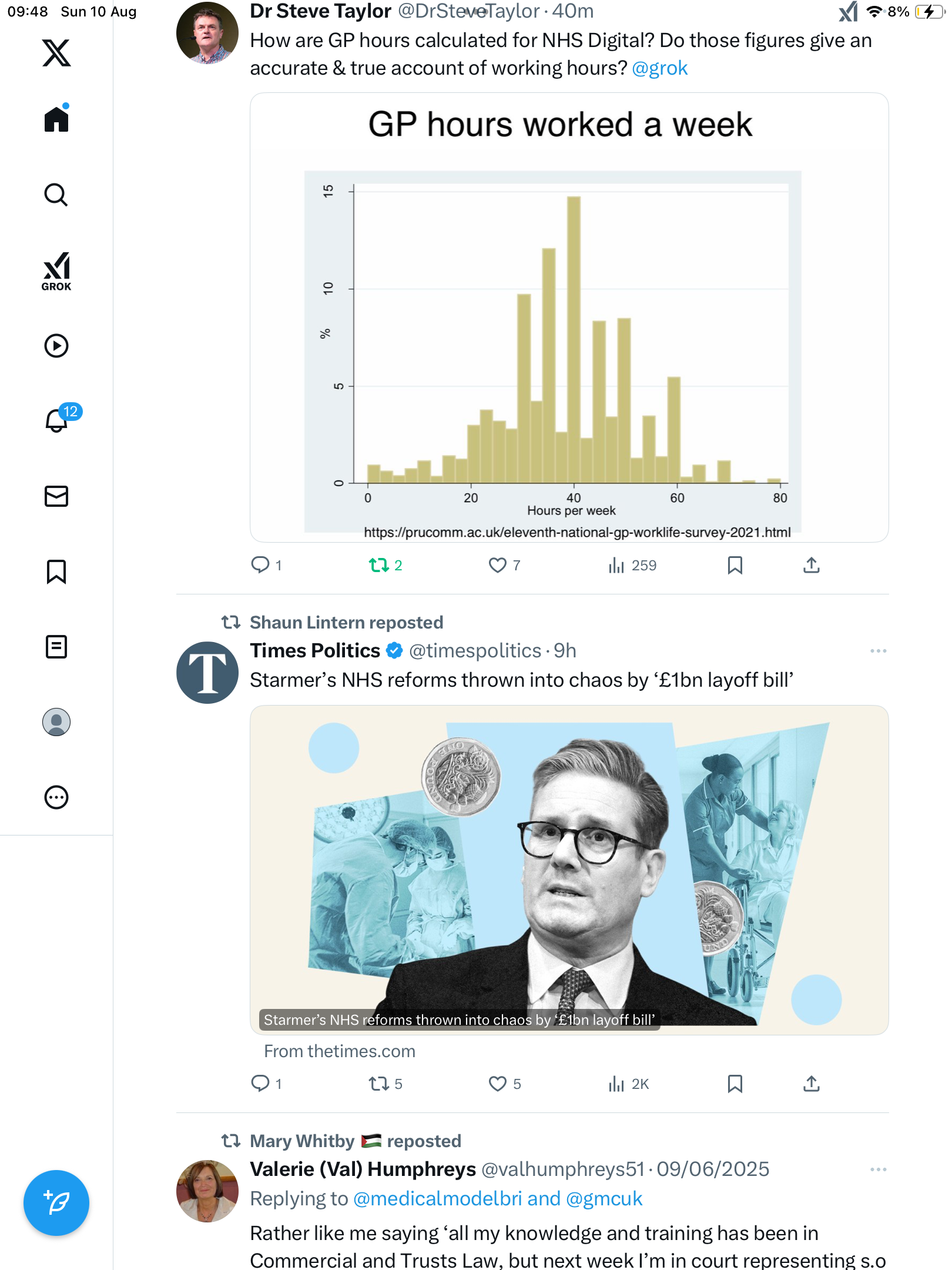Image resolution: width=952 pixels, height=1270 pixels.
Task: Open the profile avatar menu item
Action: 56,722
